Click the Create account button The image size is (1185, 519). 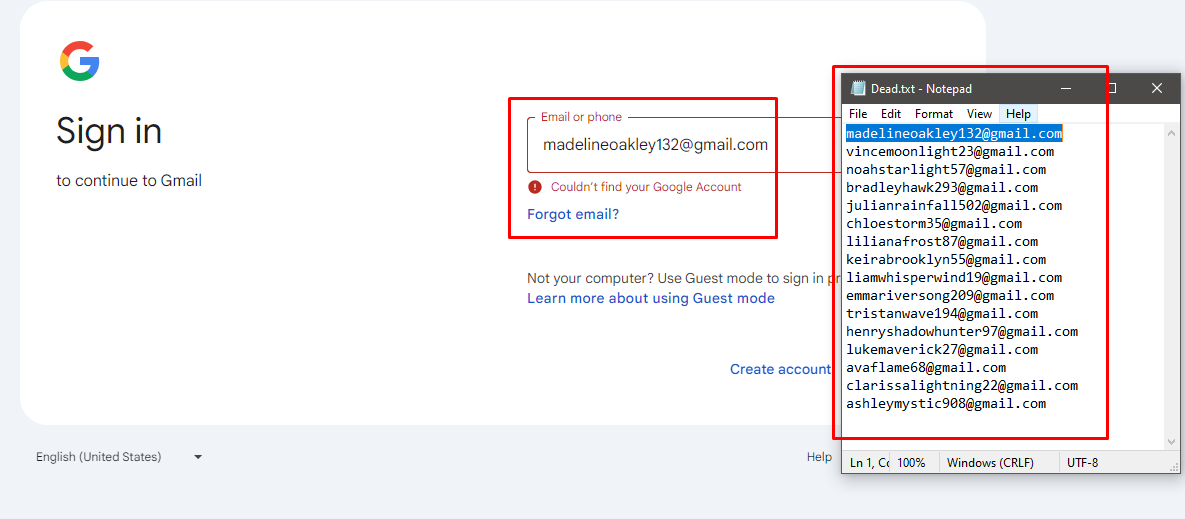pyautogui.click(x=780, y=369)
